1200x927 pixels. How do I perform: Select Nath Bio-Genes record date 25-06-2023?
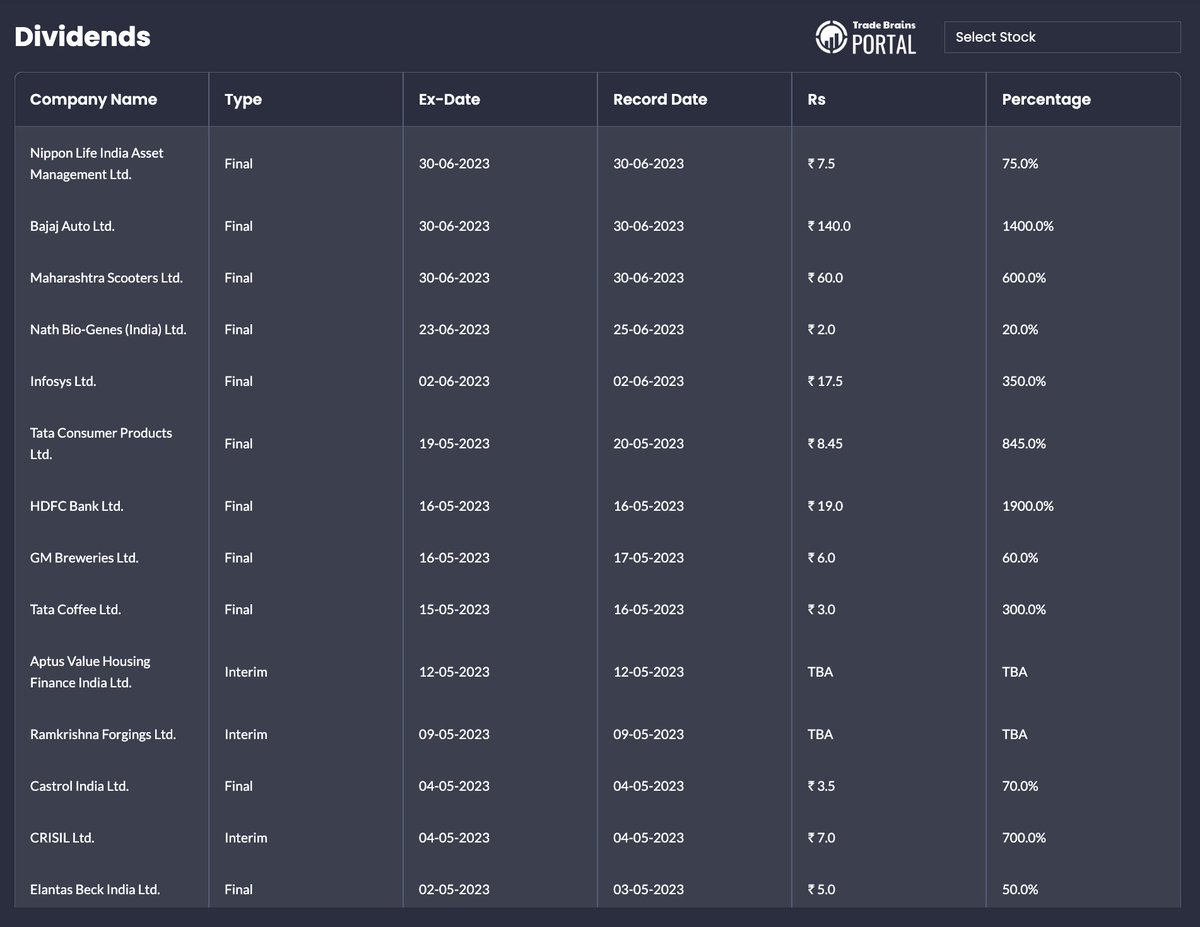[649, 330]
